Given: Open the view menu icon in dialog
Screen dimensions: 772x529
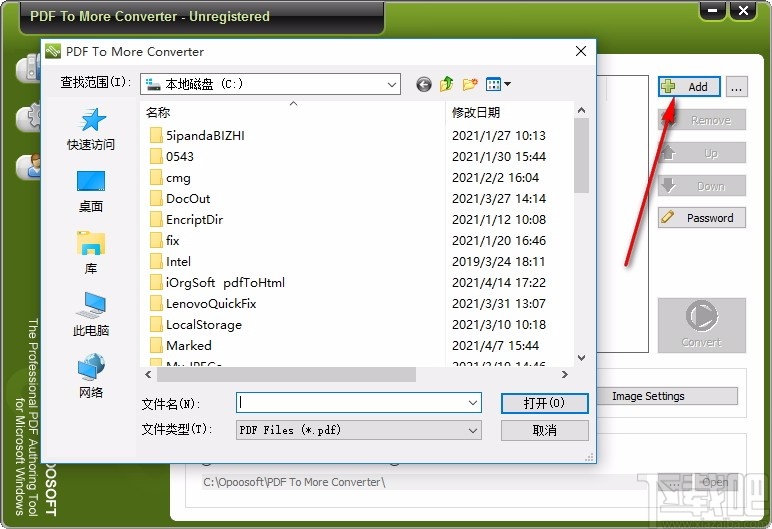Looking at the screenshot, I should tap(498, 84).
